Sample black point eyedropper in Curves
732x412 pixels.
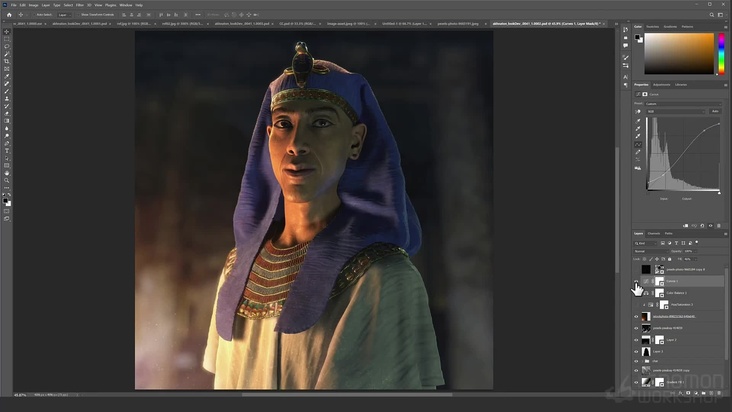point(638,121)
